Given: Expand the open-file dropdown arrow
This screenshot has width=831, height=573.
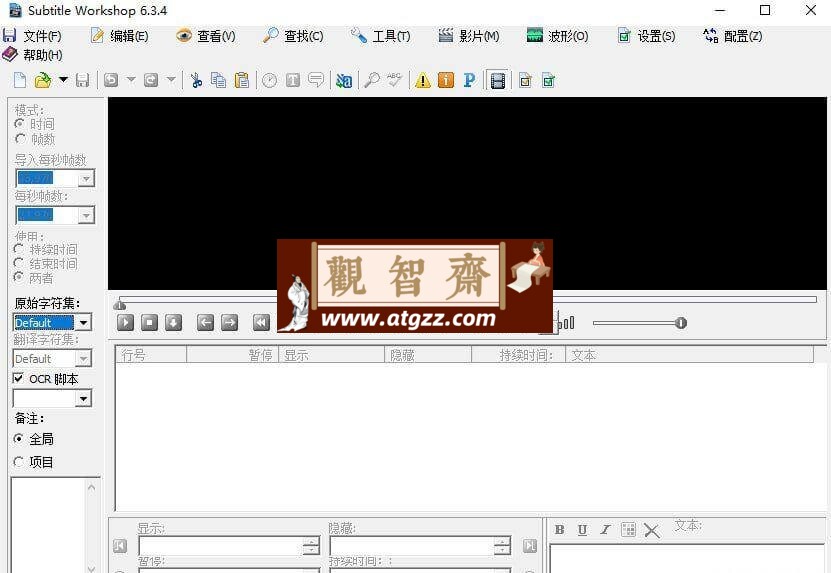Looking at the screenshot, I should [x=63, y=80].
